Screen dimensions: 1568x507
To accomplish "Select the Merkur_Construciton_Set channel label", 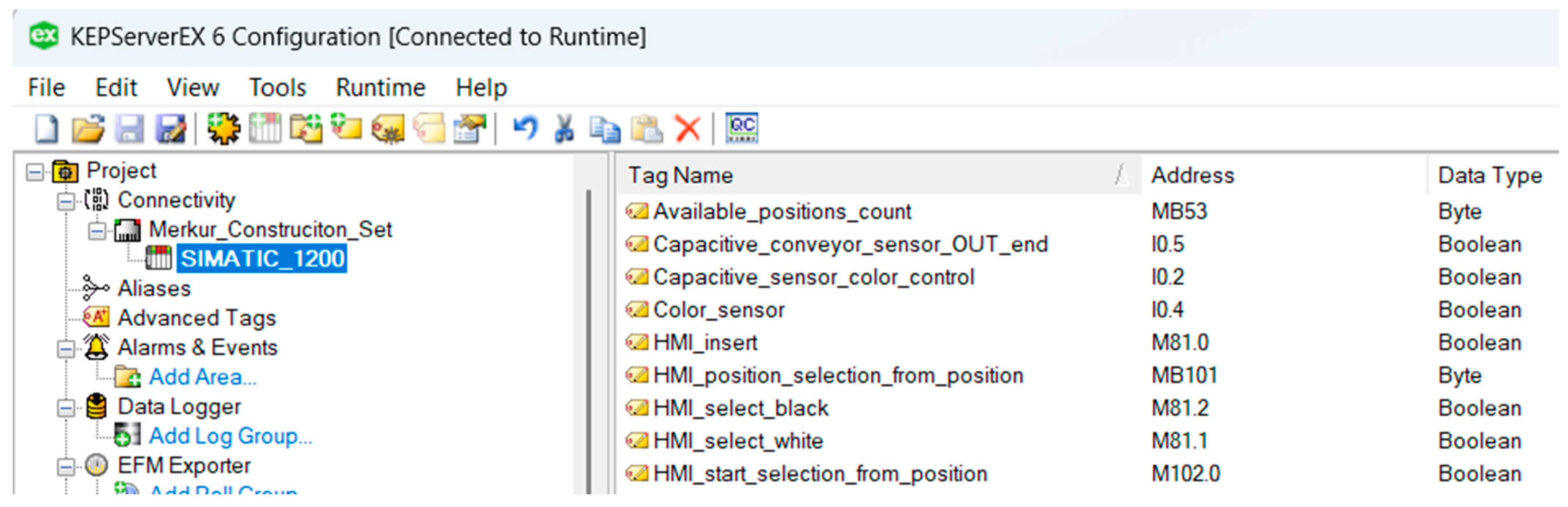I will [271, 230].
